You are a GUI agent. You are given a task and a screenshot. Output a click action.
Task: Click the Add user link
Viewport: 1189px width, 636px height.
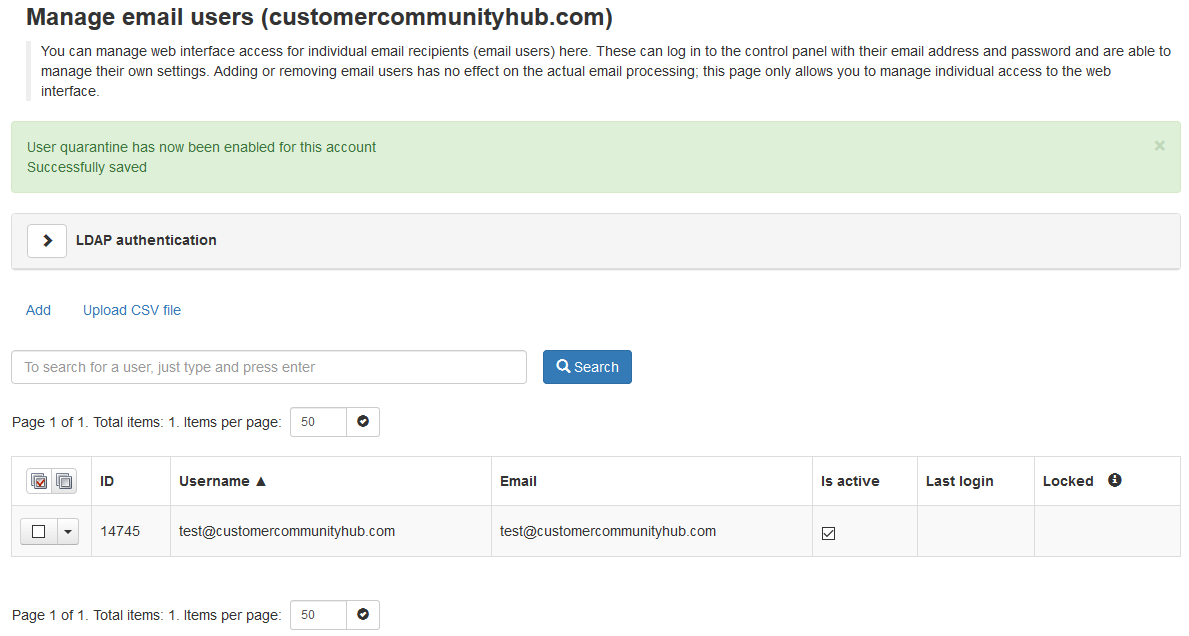[x=38, y=310]
